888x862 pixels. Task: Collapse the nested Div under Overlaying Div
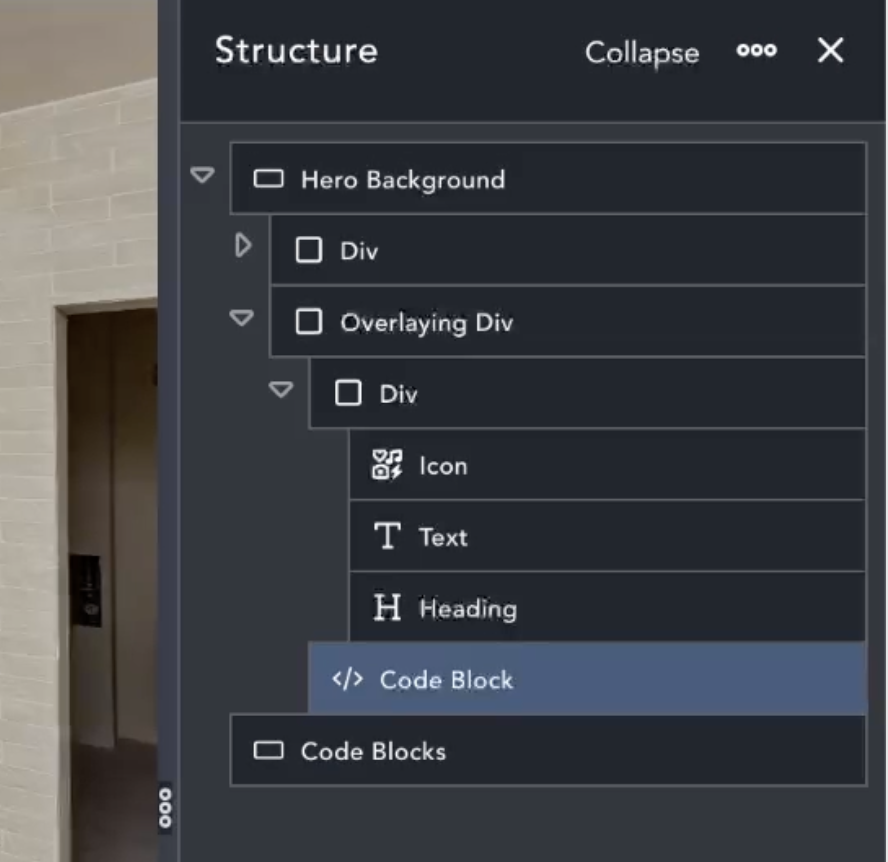coord(282,390)
